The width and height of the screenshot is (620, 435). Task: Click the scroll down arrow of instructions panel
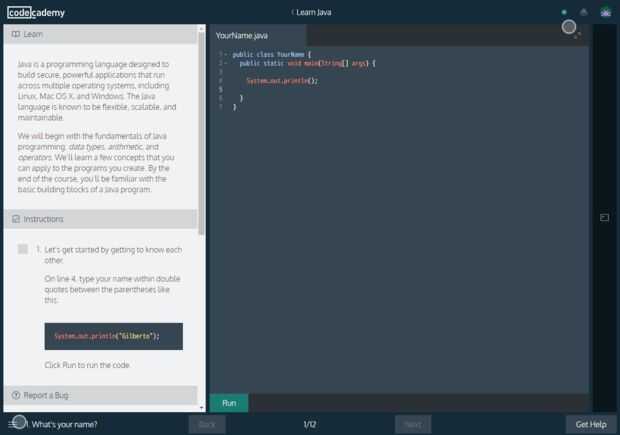pyautogui.click(x=202, y=408)
